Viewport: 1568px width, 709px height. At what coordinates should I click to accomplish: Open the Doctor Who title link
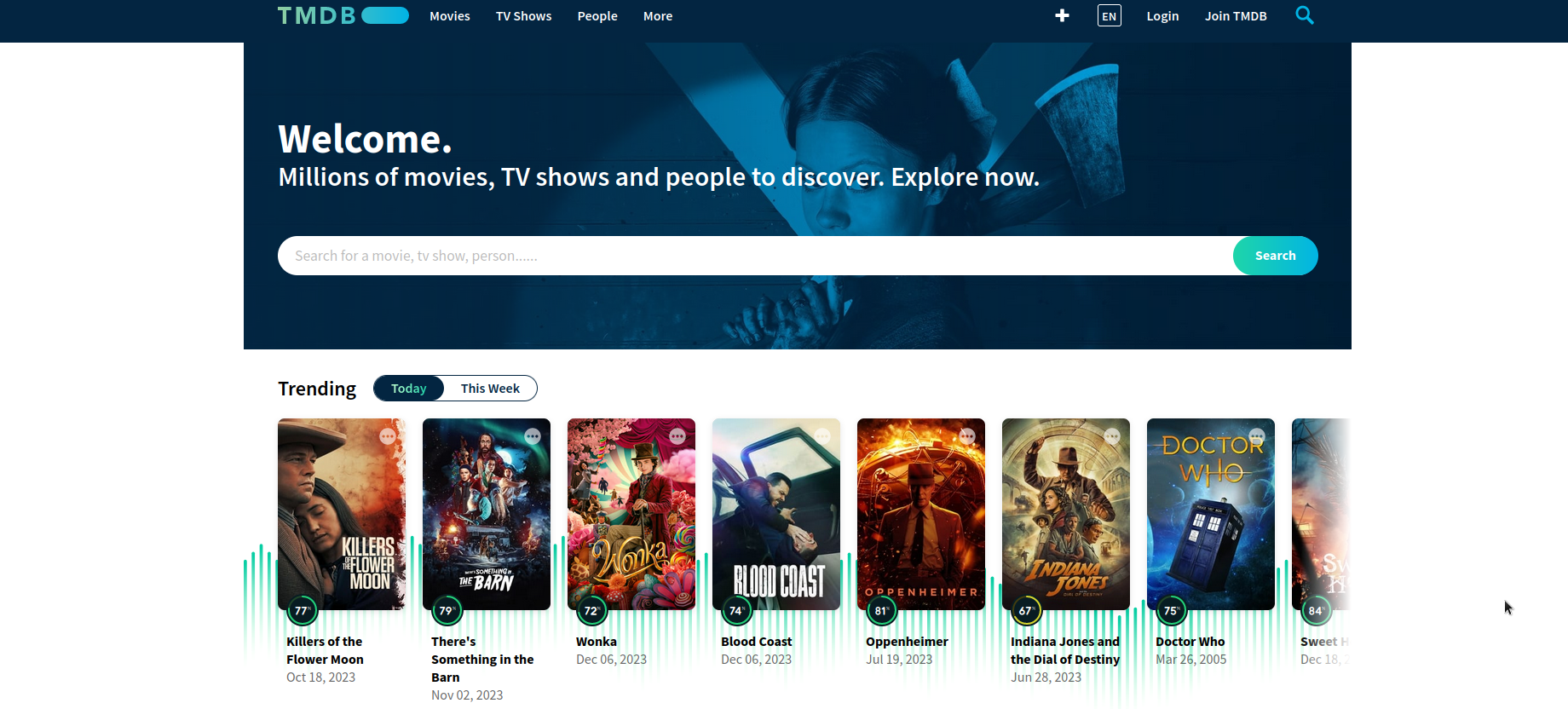click(1190, 642)
